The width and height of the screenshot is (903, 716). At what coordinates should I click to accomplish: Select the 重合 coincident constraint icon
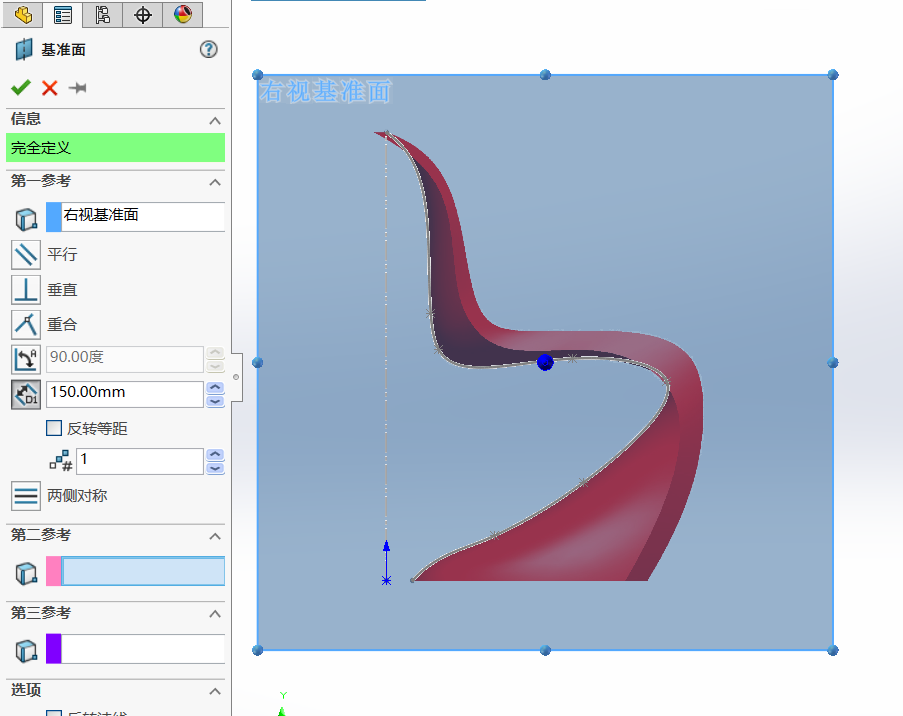(26, 325)
